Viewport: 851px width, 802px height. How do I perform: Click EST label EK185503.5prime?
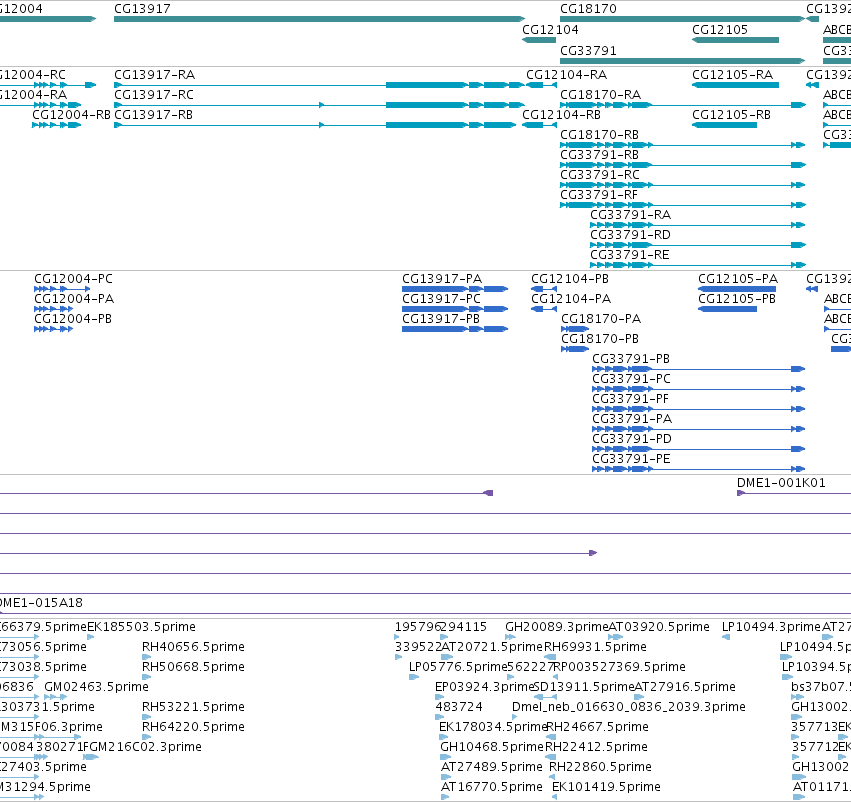[142, 627]
